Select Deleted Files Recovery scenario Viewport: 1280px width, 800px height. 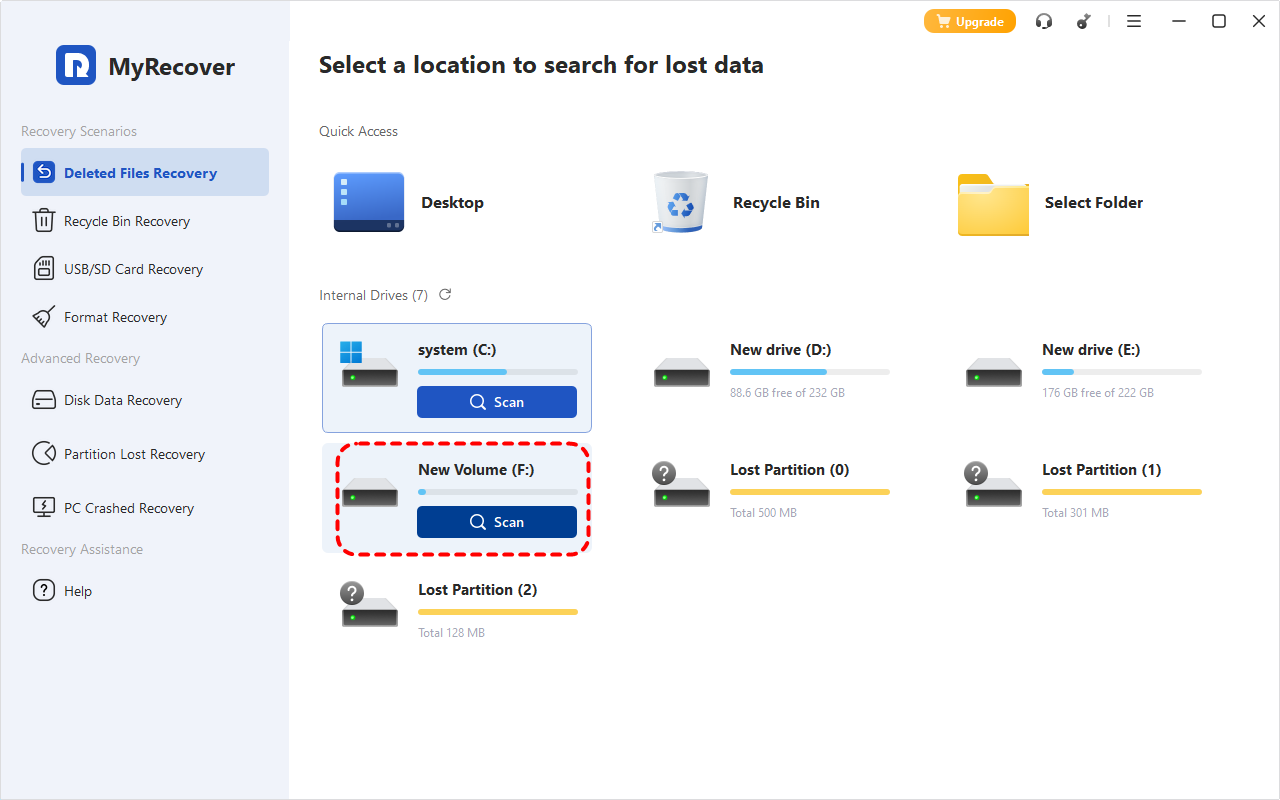point(146,172)
